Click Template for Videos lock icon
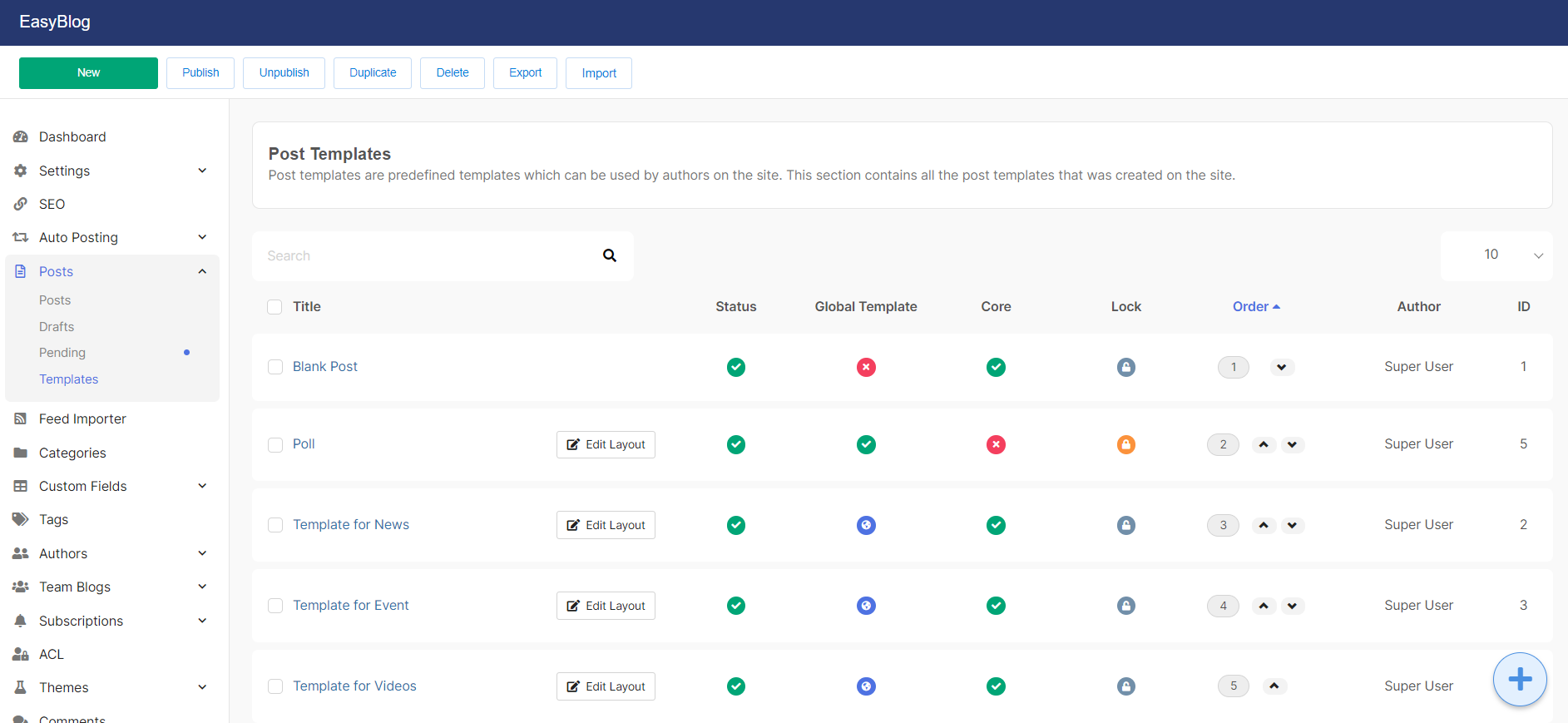The width and height of the screenshot is (1568, 723). (1126, 686)
